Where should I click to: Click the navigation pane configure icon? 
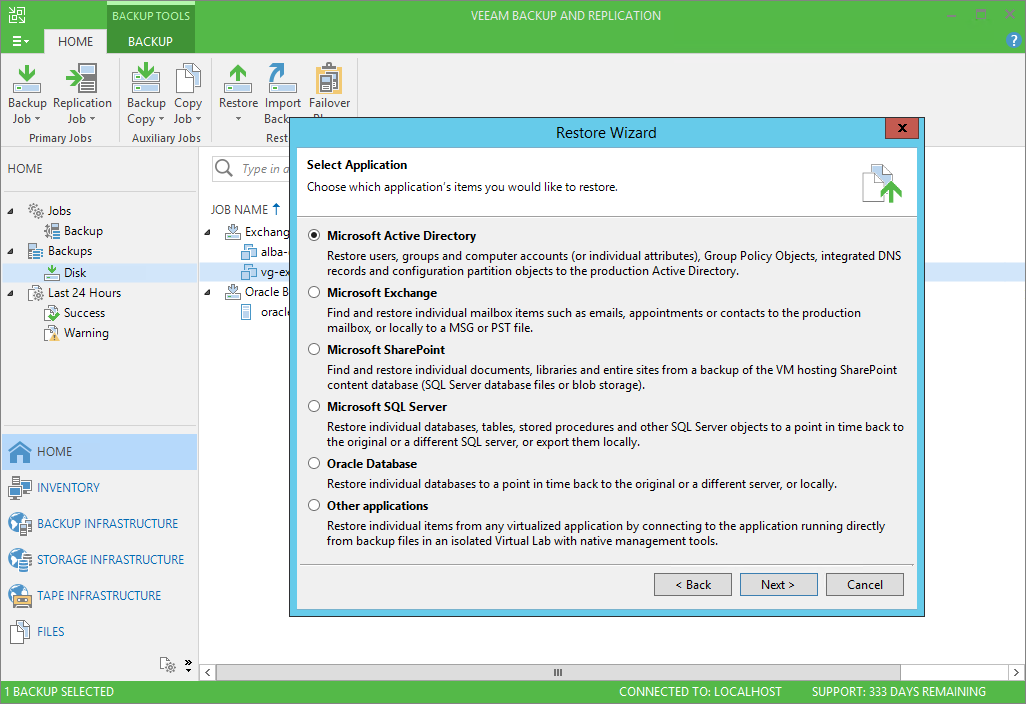(168, 665)
